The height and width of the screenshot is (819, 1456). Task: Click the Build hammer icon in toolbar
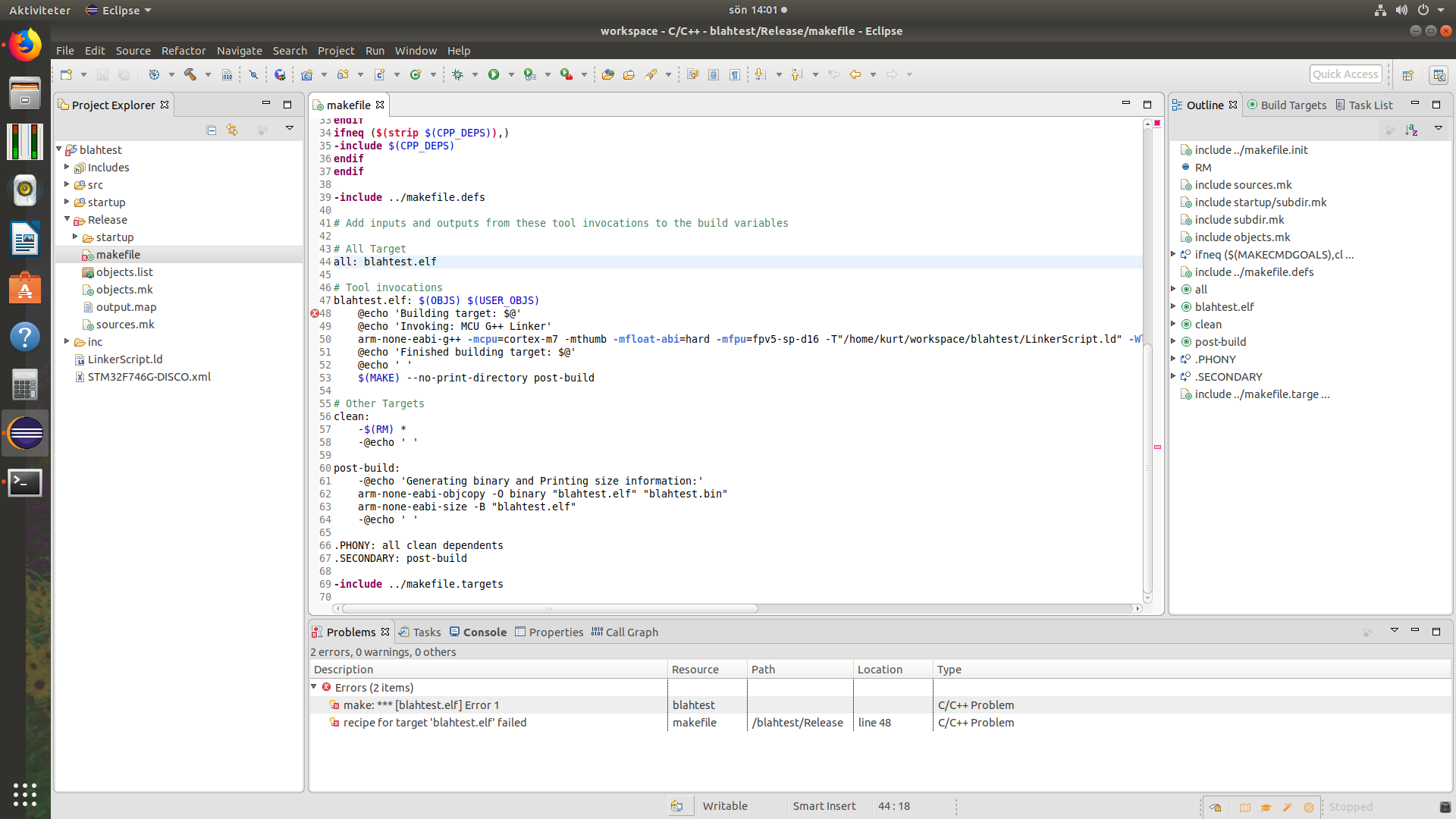pyautogui.click(x=190, y=74)
